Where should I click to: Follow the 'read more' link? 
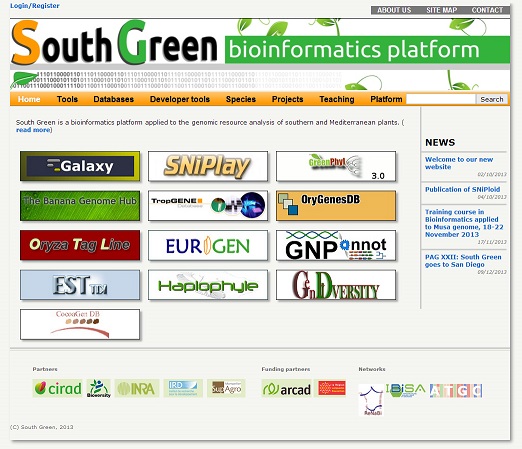(x=33, y=130)
